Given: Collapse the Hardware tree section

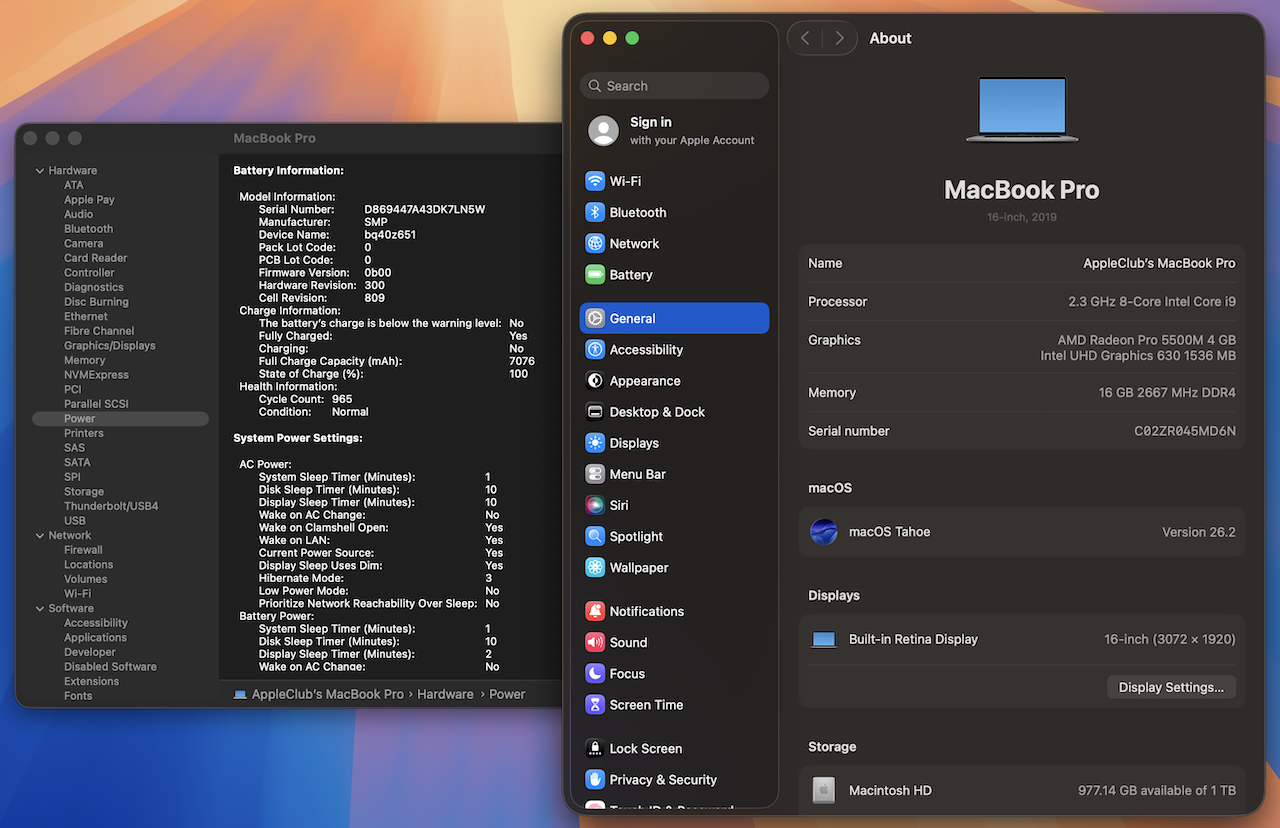Looking at the screenshot, I should [x=40, y=171].
